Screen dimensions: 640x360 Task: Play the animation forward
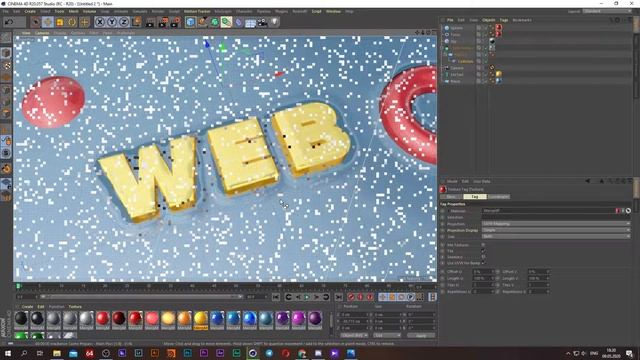[307, 297]
